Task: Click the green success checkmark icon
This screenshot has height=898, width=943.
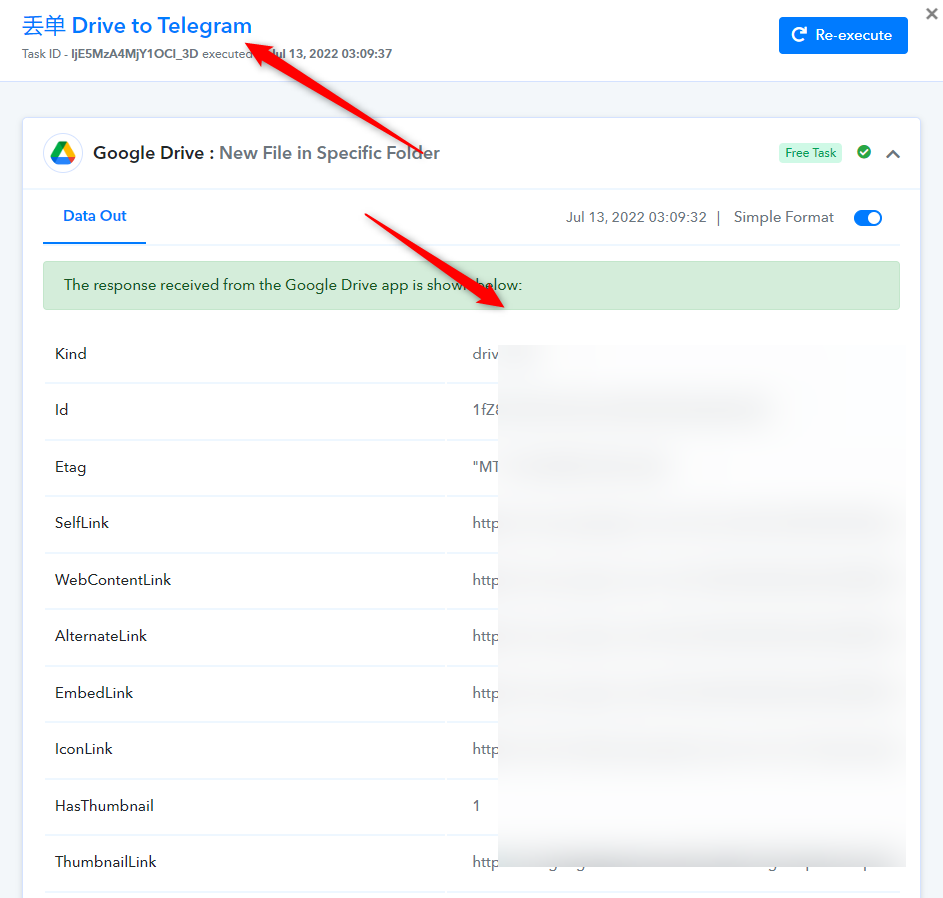Action: pos(864,152)
